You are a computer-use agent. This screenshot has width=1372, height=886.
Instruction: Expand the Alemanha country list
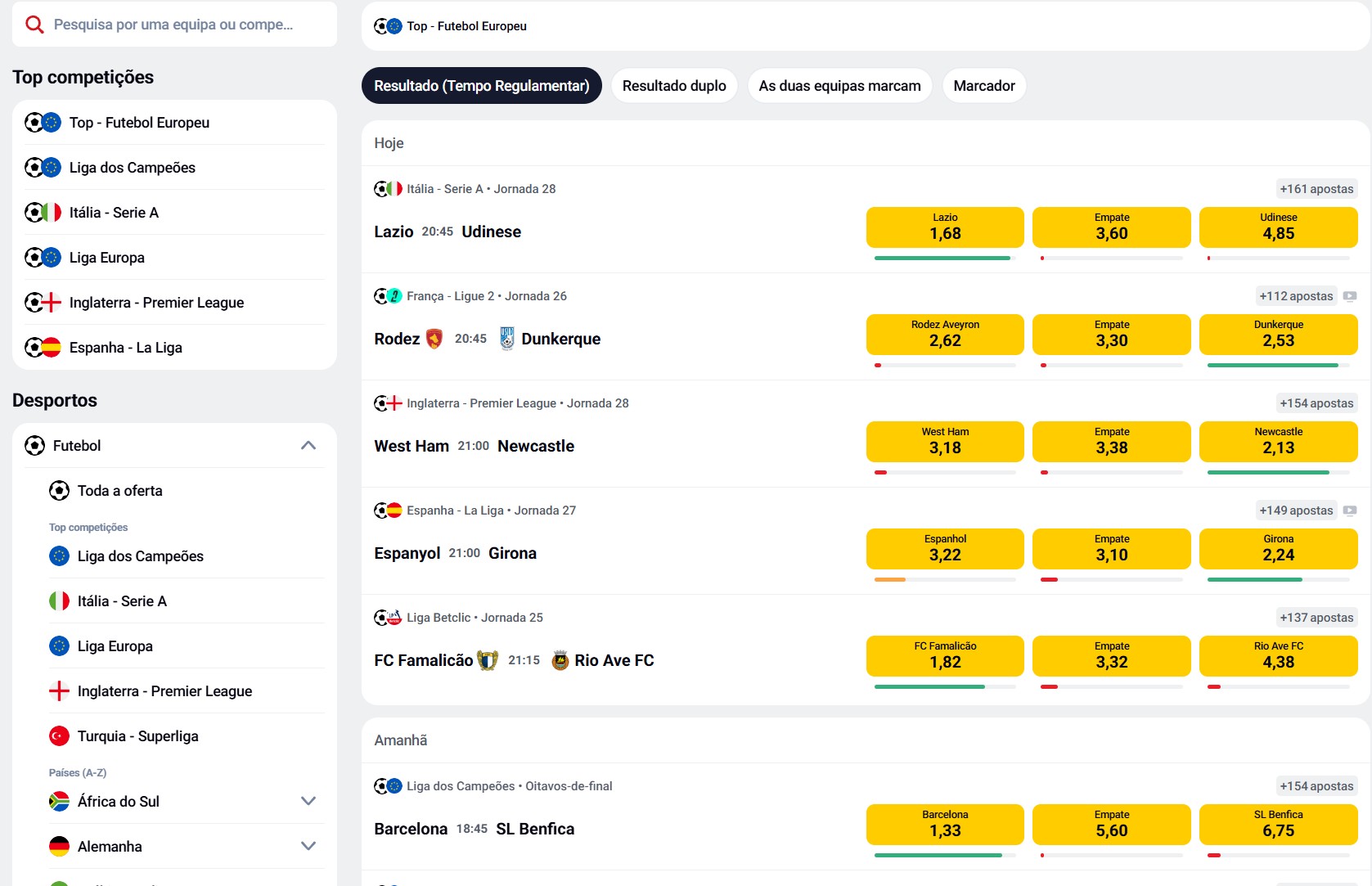point(308,847)
